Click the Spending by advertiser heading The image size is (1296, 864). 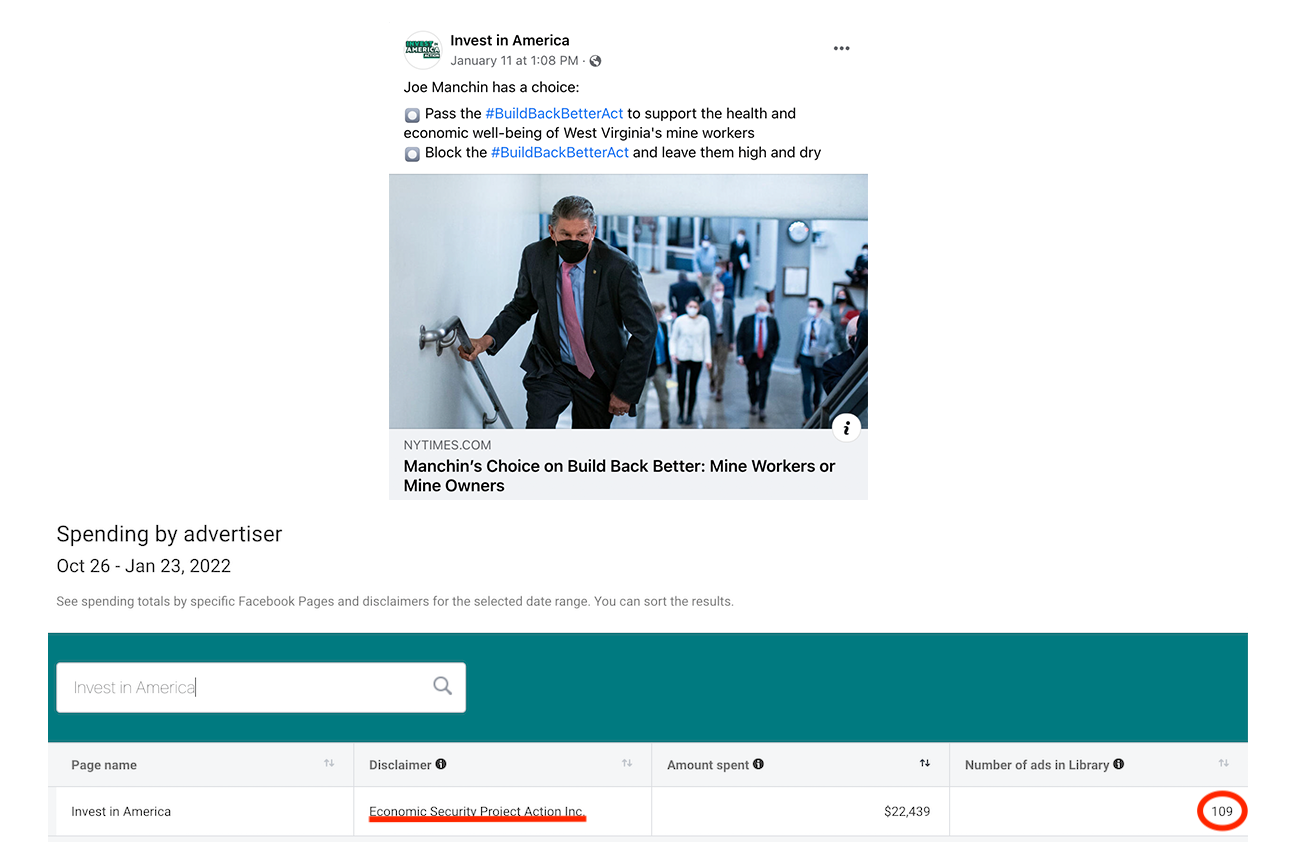[x=169, y=534]
